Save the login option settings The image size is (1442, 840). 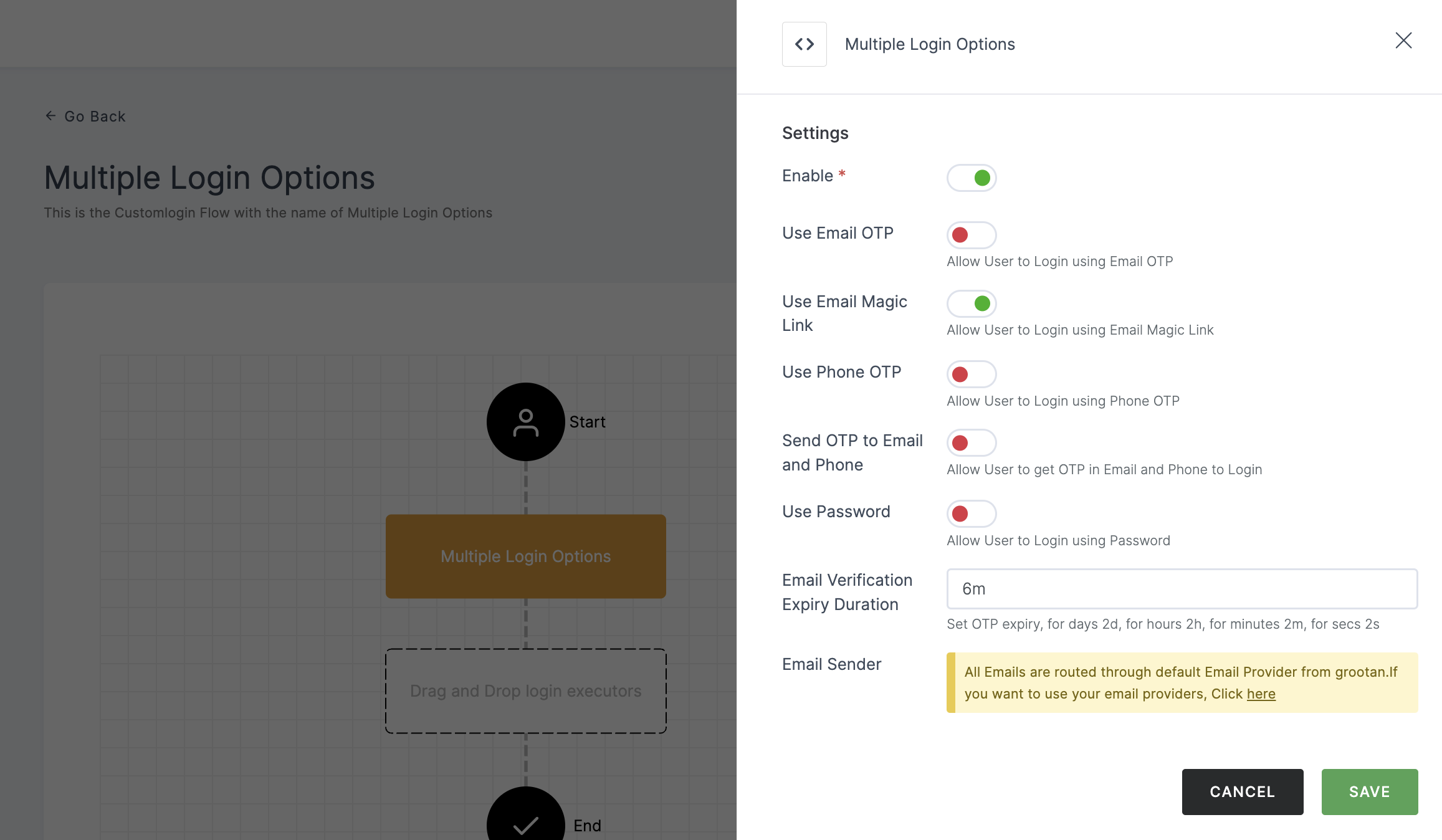1370,792
